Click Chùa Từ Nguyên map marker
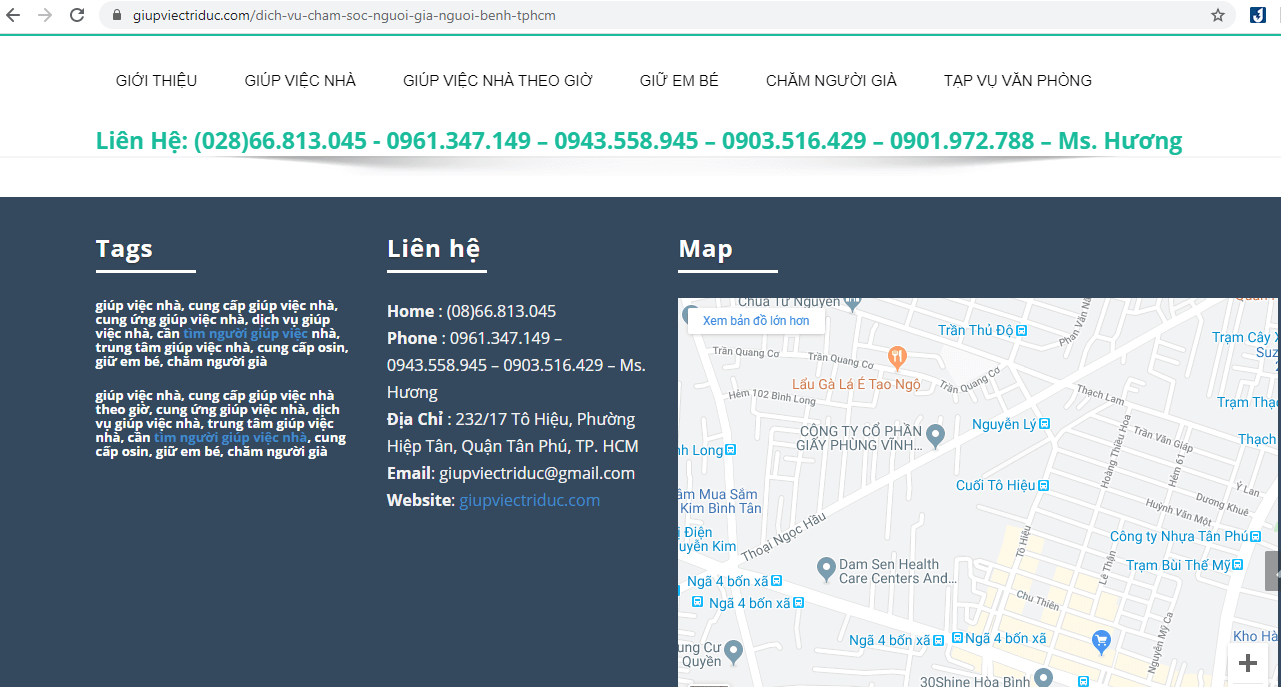The width and height of the screenshot is (1281, 687). pyautogui.click(x=851, y=301)
